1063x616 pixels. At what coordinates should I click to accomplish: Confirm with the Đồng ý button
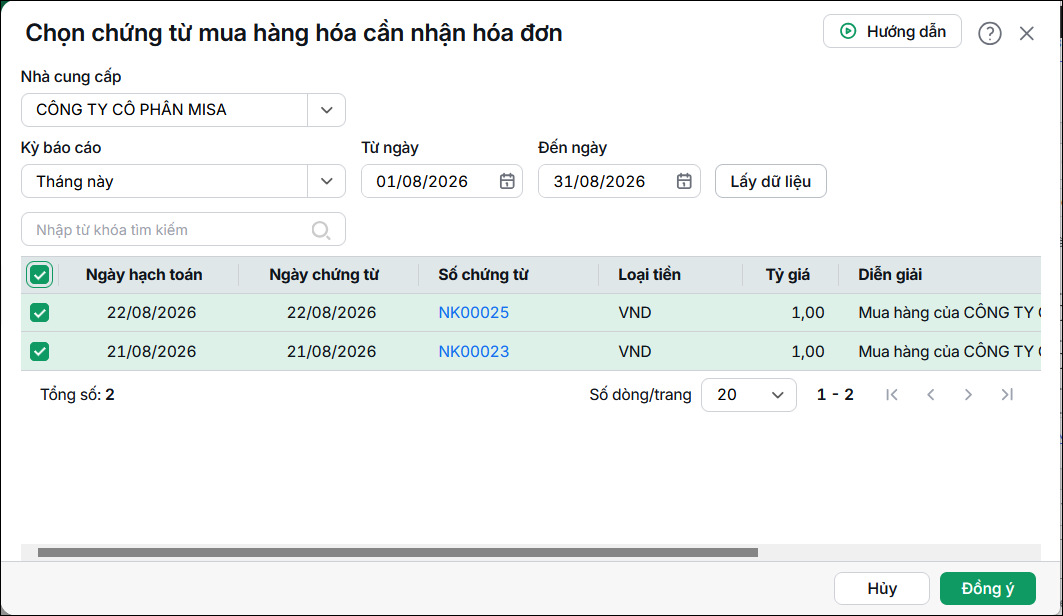[x=988, y=588]
